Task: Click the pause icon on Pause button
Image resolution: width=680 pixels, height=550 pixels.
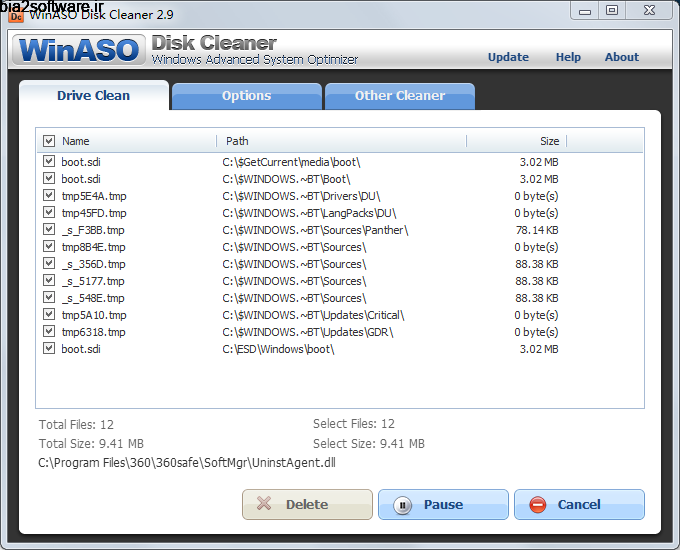Action: point(402,505)
